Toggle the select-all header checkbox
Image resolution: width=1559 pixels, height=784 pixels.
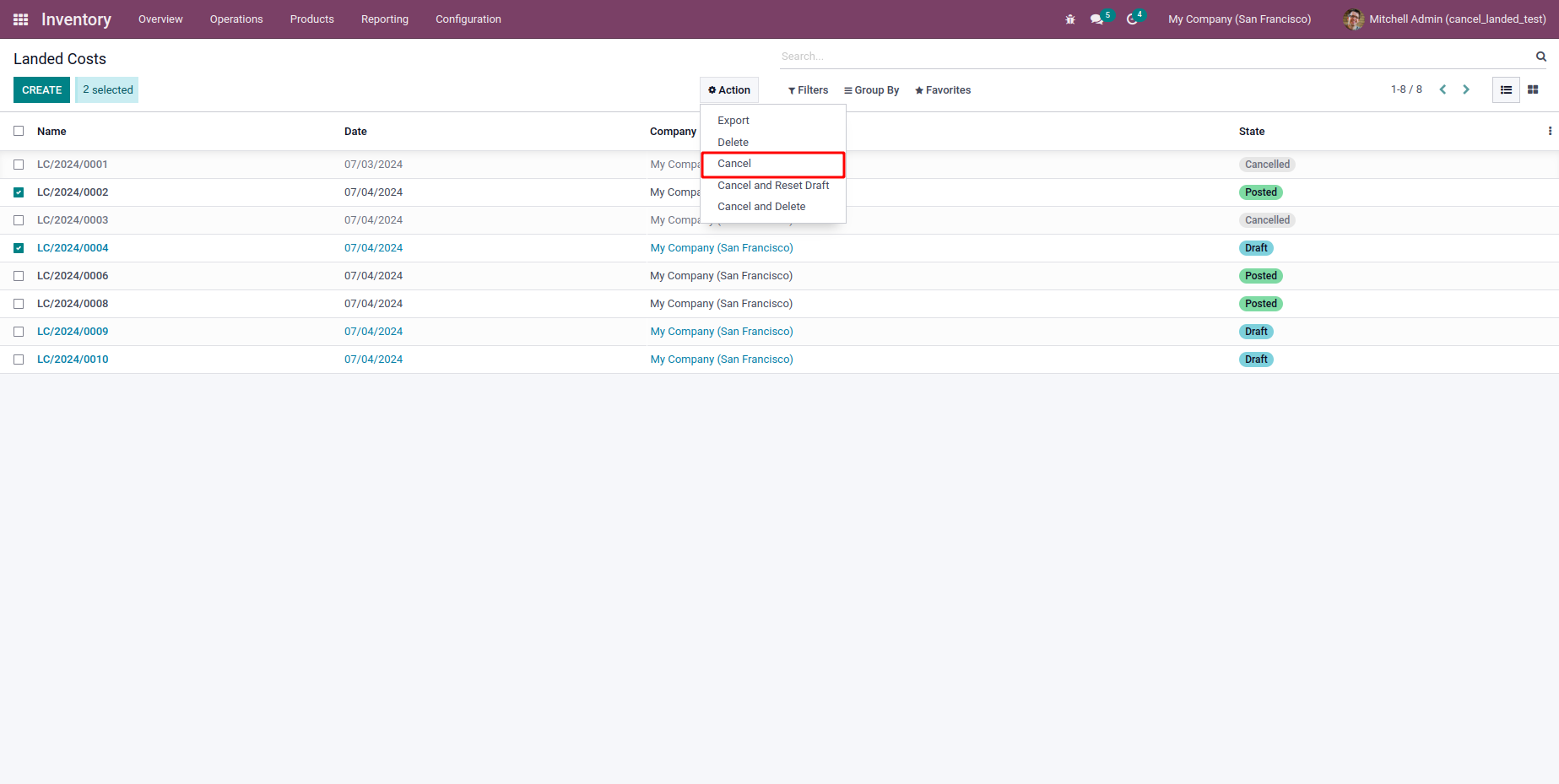click(19, 131)
